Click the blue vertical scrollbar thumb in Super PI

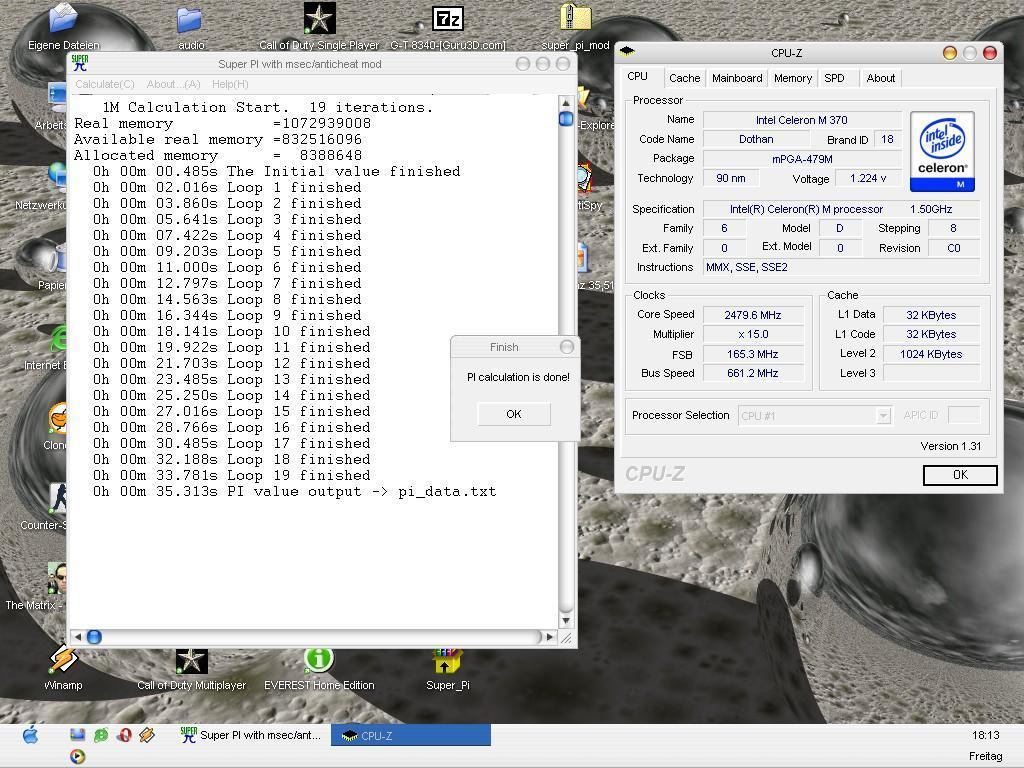pos(566,119)
